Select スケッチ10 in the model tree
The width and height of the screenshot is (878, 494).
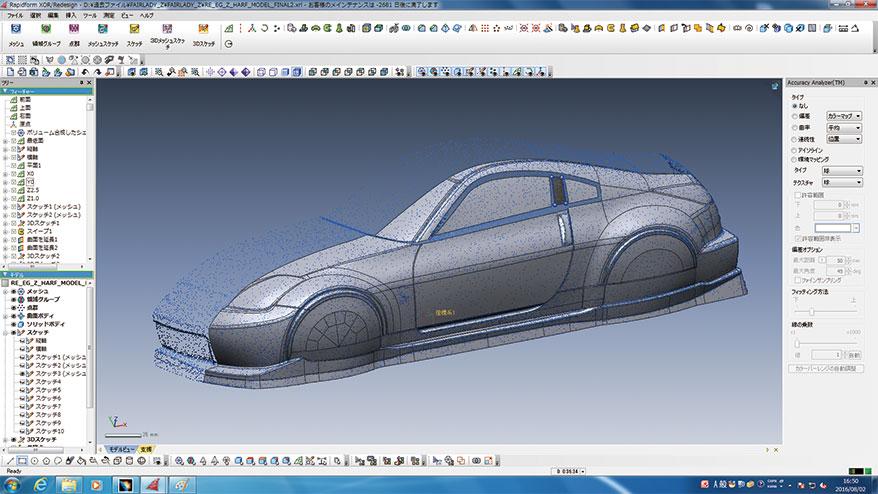coord(51,431)
